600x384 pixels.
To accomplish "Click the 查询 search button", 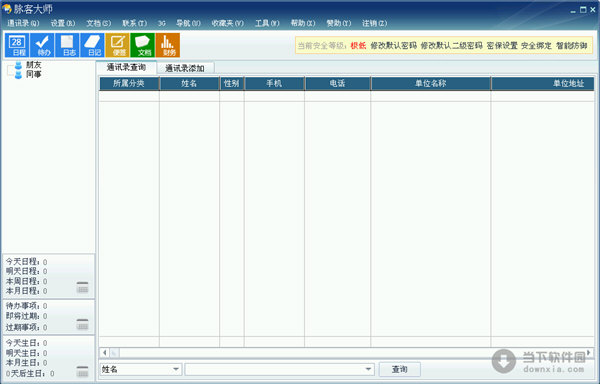I will pyautogui.click(x=399, y=369).
